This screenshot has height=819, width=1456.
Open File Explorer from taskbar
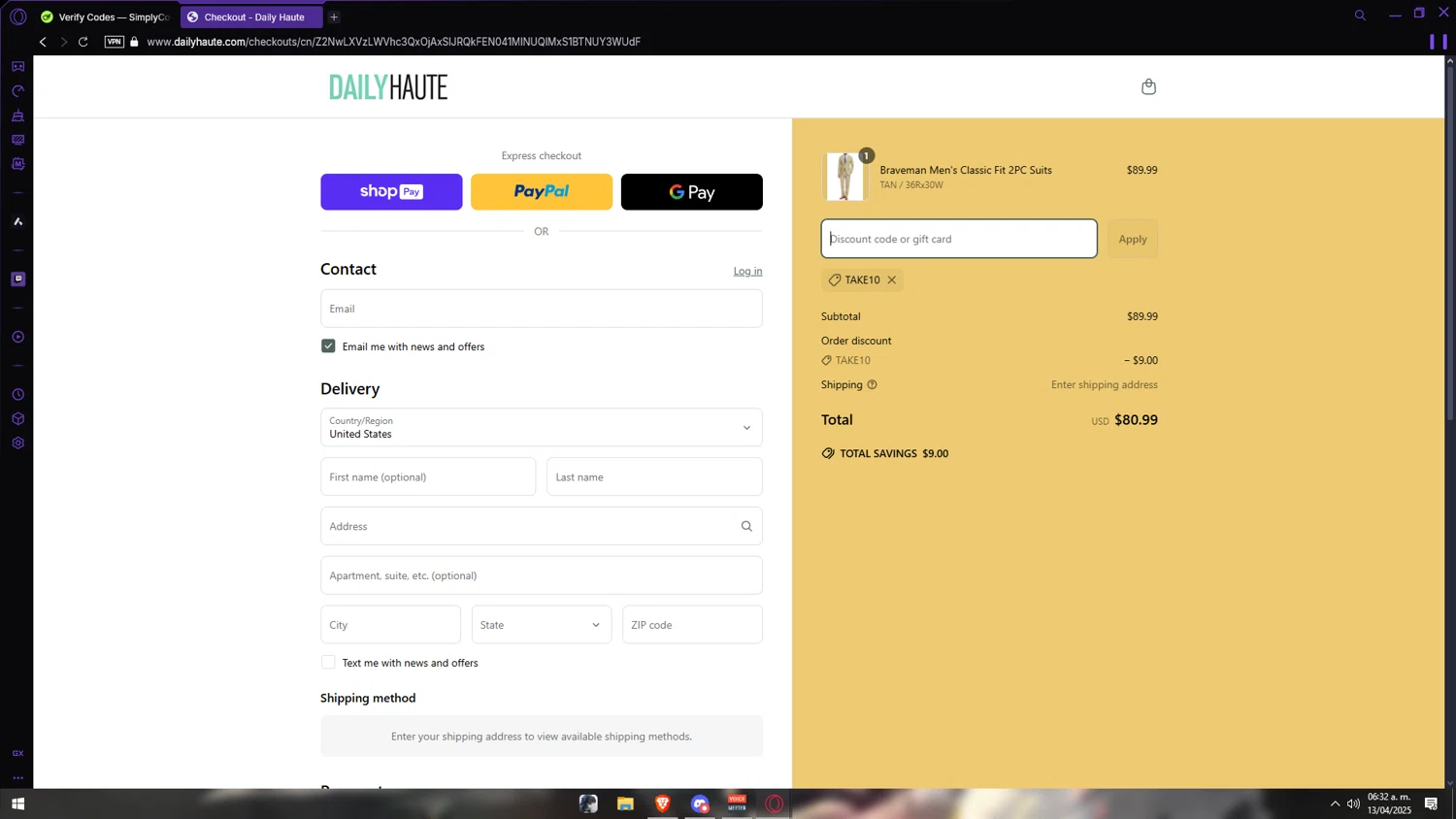coord(625,803)
